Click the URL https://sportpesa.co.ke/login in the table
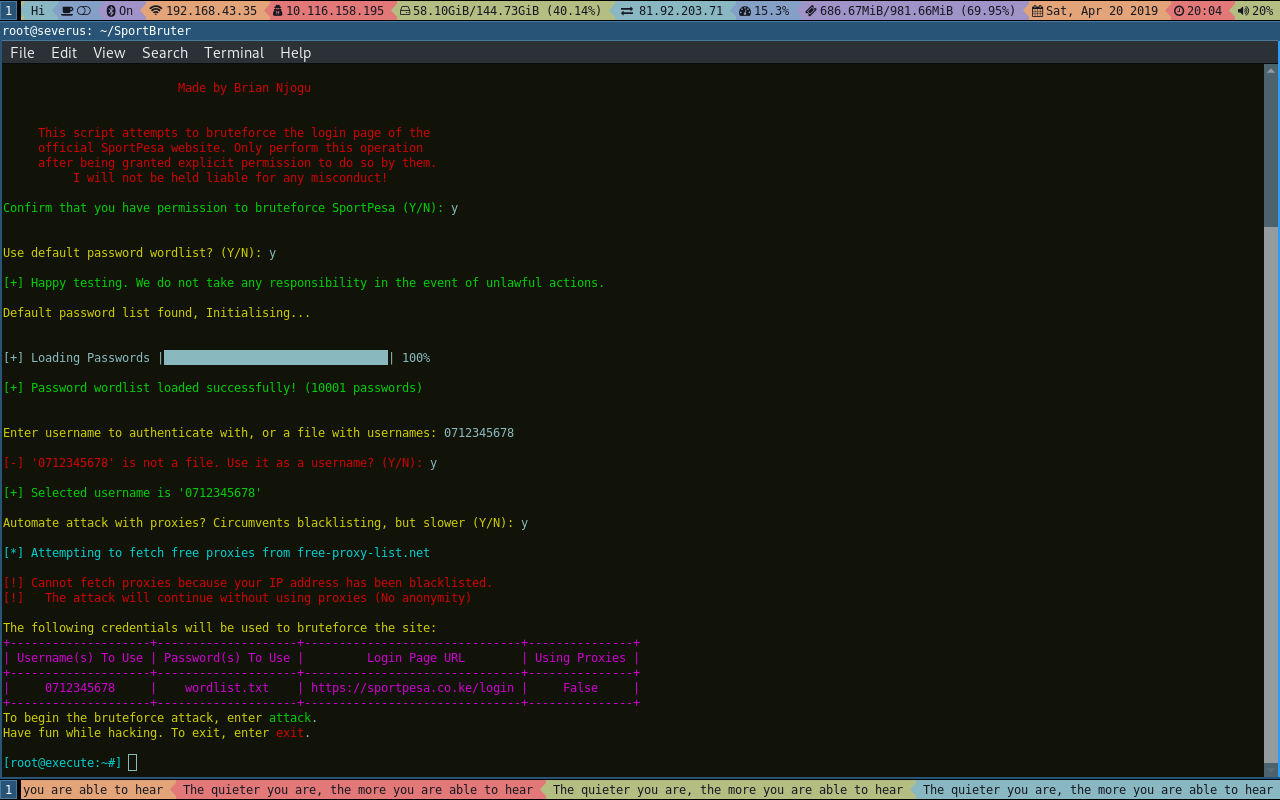Image resolution: width=1280 pixels, height=800 pixels. [412, 688]
